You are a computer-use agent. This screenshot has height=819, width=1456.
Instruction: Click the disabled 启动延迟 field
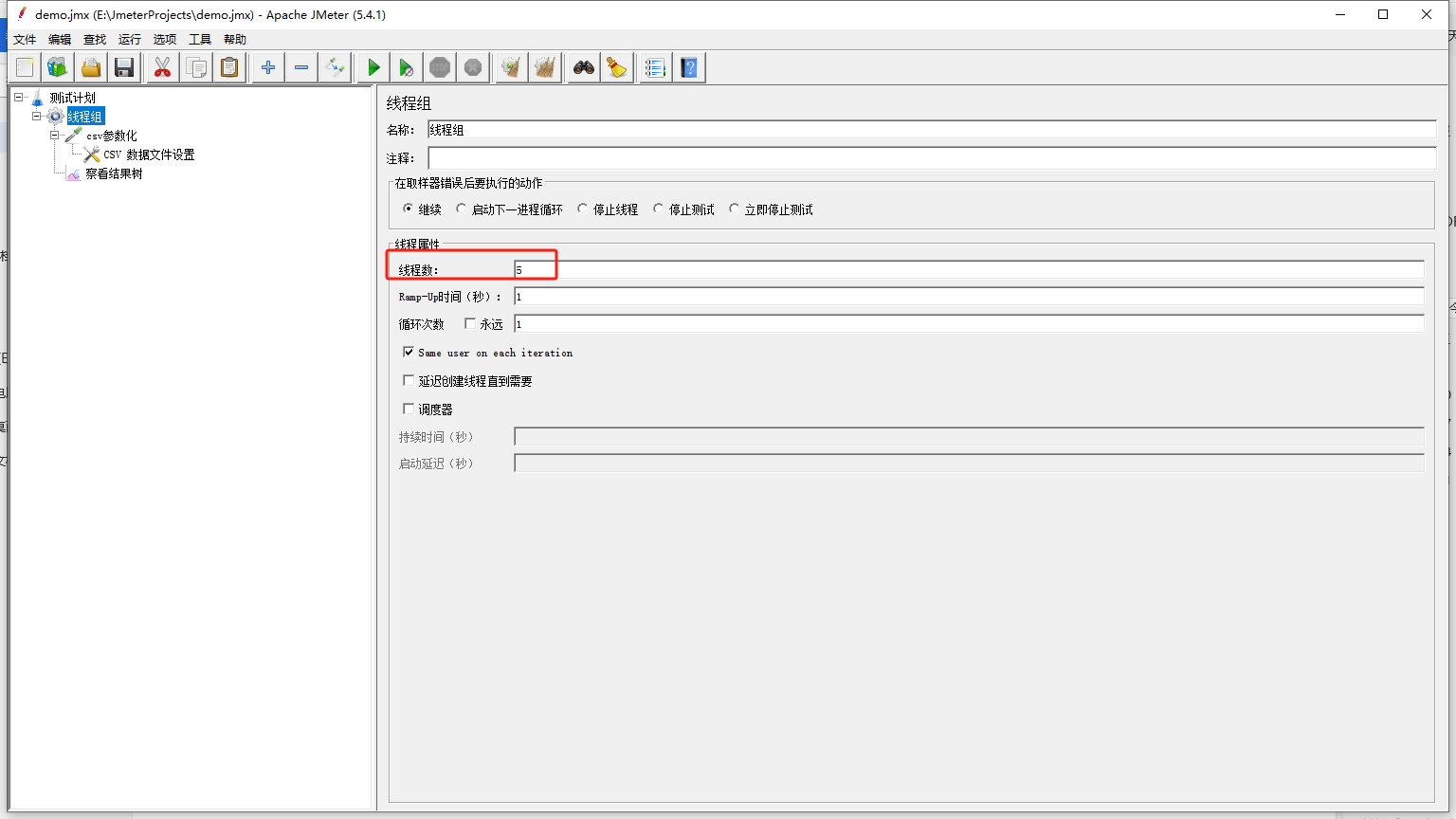pos(969,463)
